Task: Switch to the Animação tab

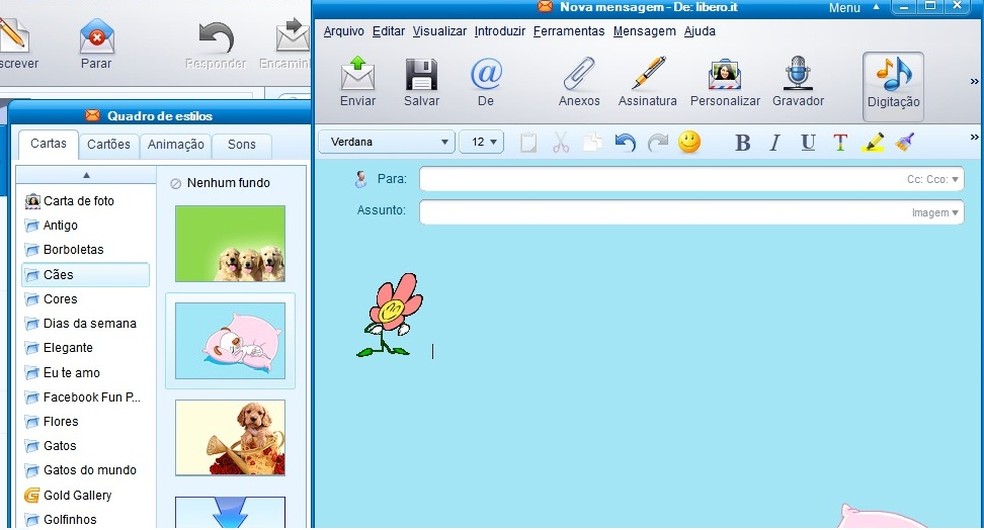Action: (x=176, y=144)
